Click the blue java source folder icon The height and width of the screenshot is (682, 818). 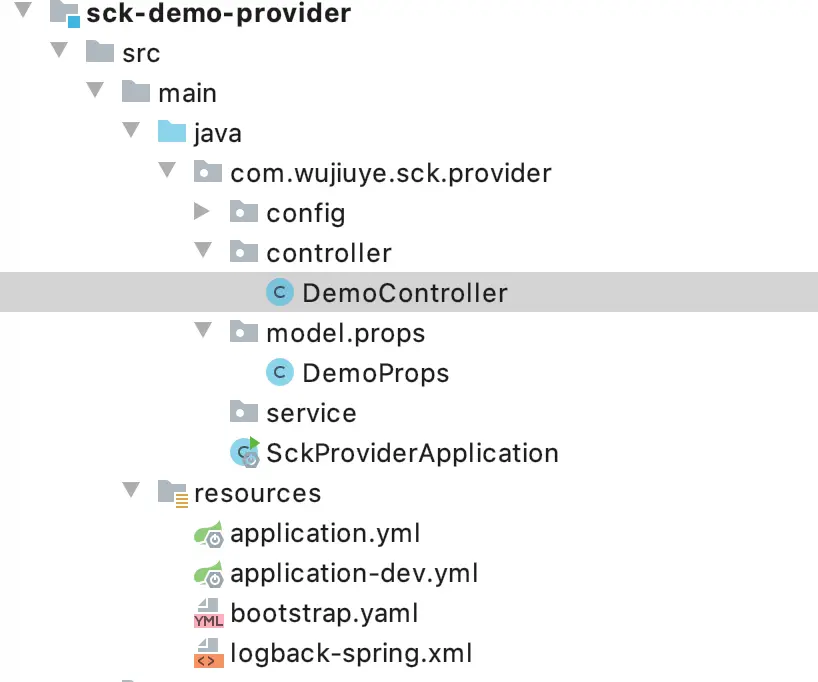pyautogui.click(x=172, y=133)
